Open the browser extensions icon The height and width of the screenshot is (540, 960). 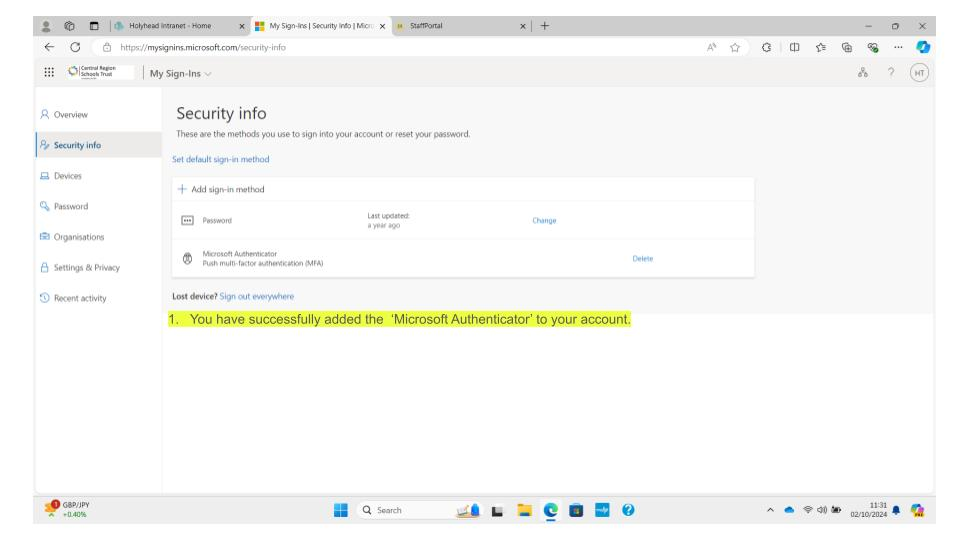click(767, 47)
